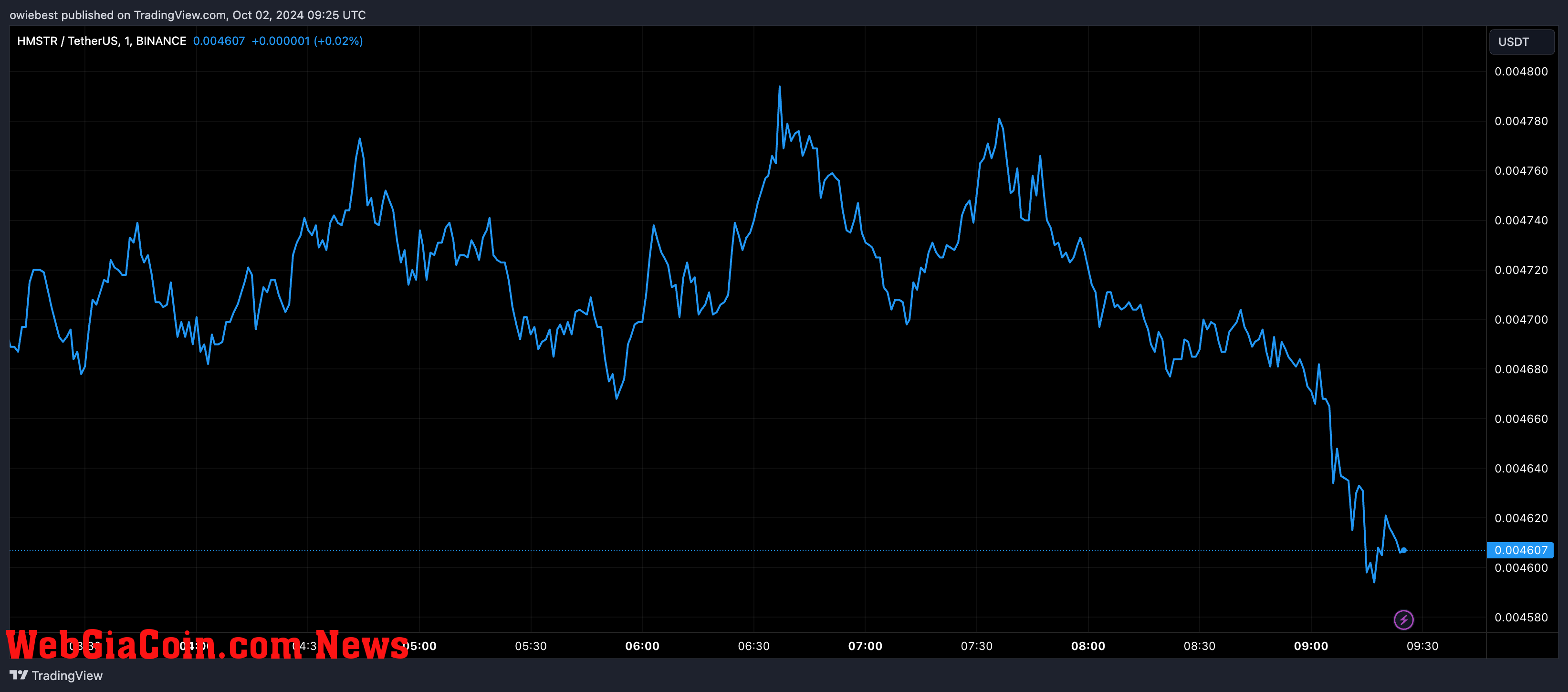Click the last price dot on the line

pos(1404,550)
